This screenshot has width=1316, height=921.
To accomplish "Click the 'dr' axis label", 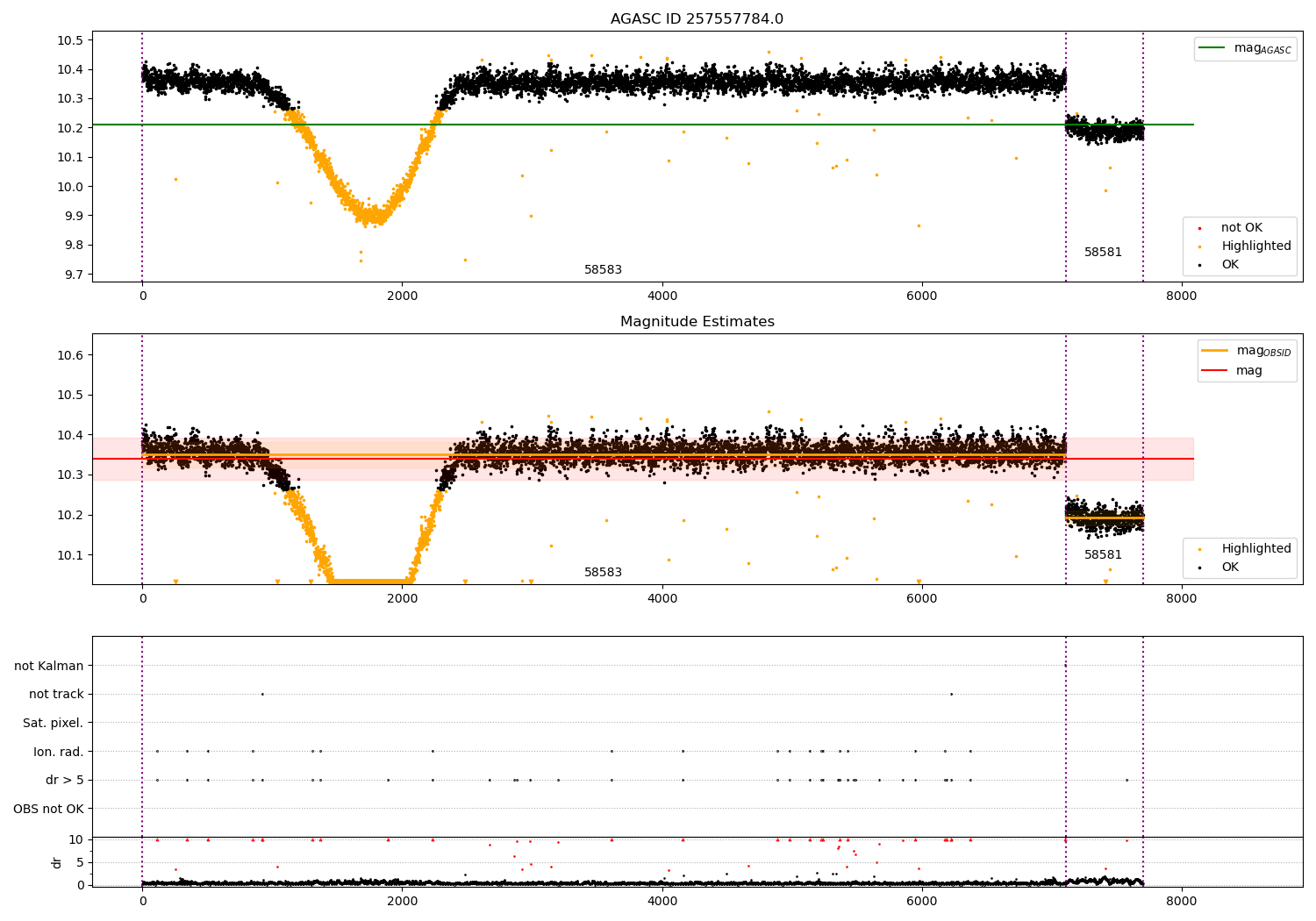I will coord(57,862).
